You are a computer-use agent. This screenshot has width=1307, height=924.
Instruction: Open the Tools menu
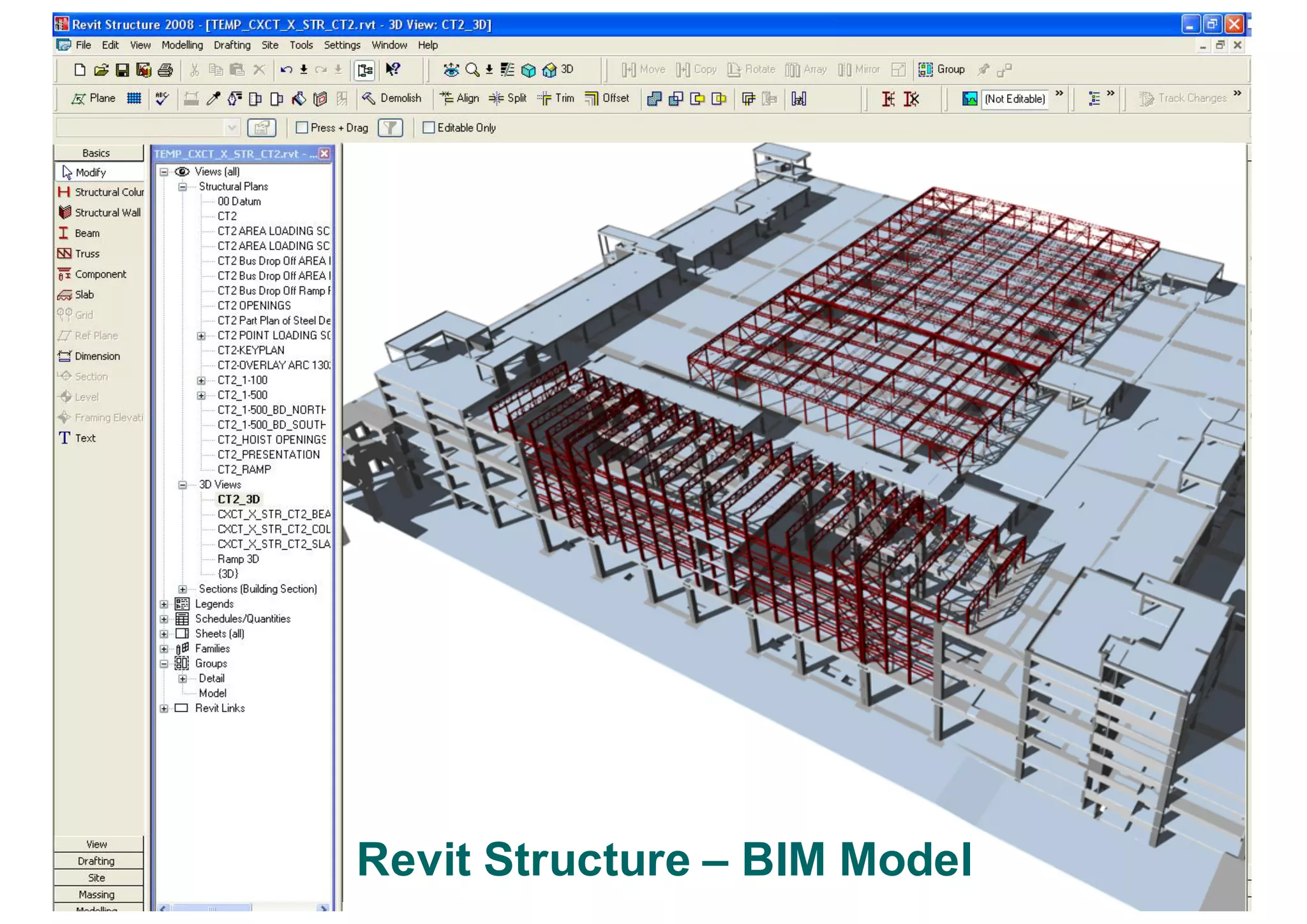coord(301,45)
